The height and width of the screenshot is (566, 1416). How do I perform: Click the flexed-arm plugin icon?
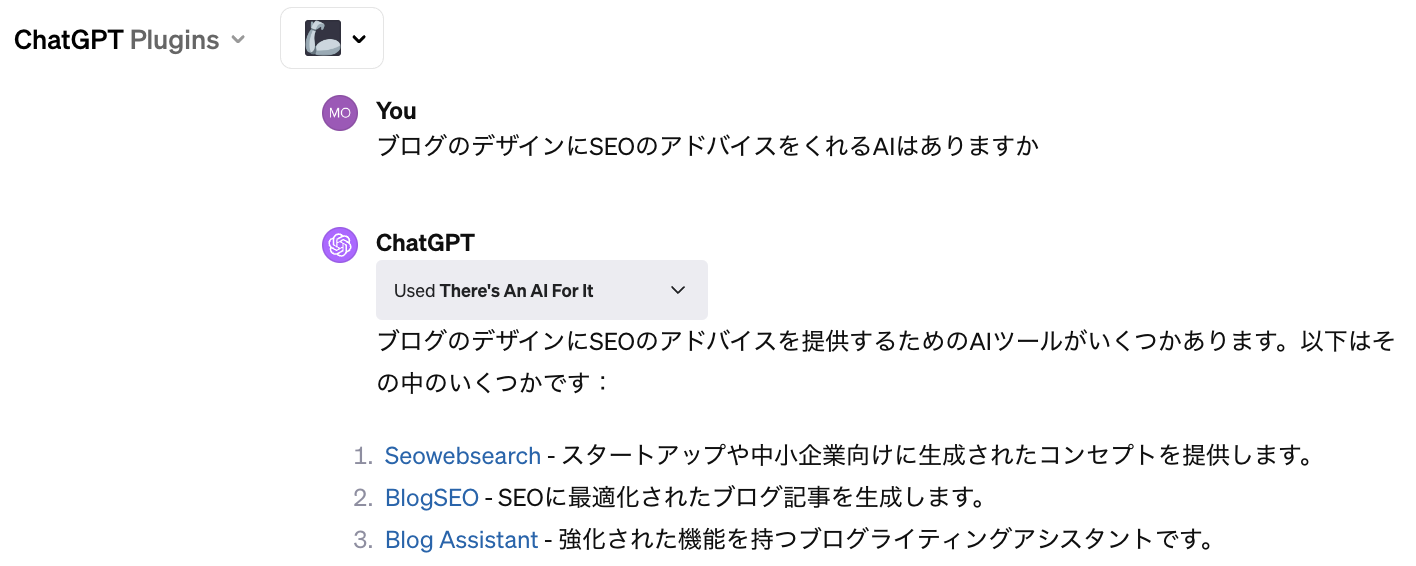click(323, 39)
